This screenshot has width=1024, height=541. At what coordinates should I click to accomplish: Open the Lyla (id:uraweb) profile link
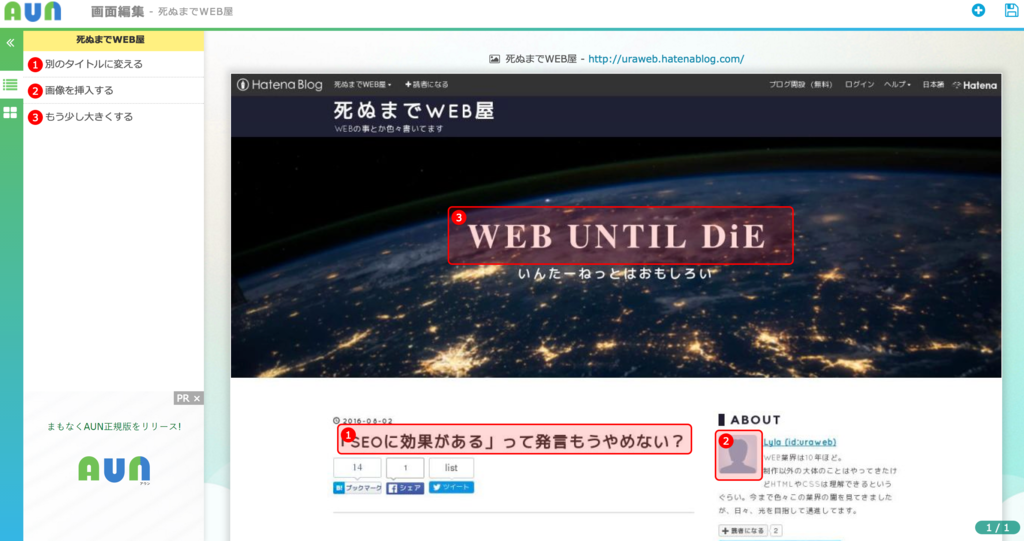800,442
